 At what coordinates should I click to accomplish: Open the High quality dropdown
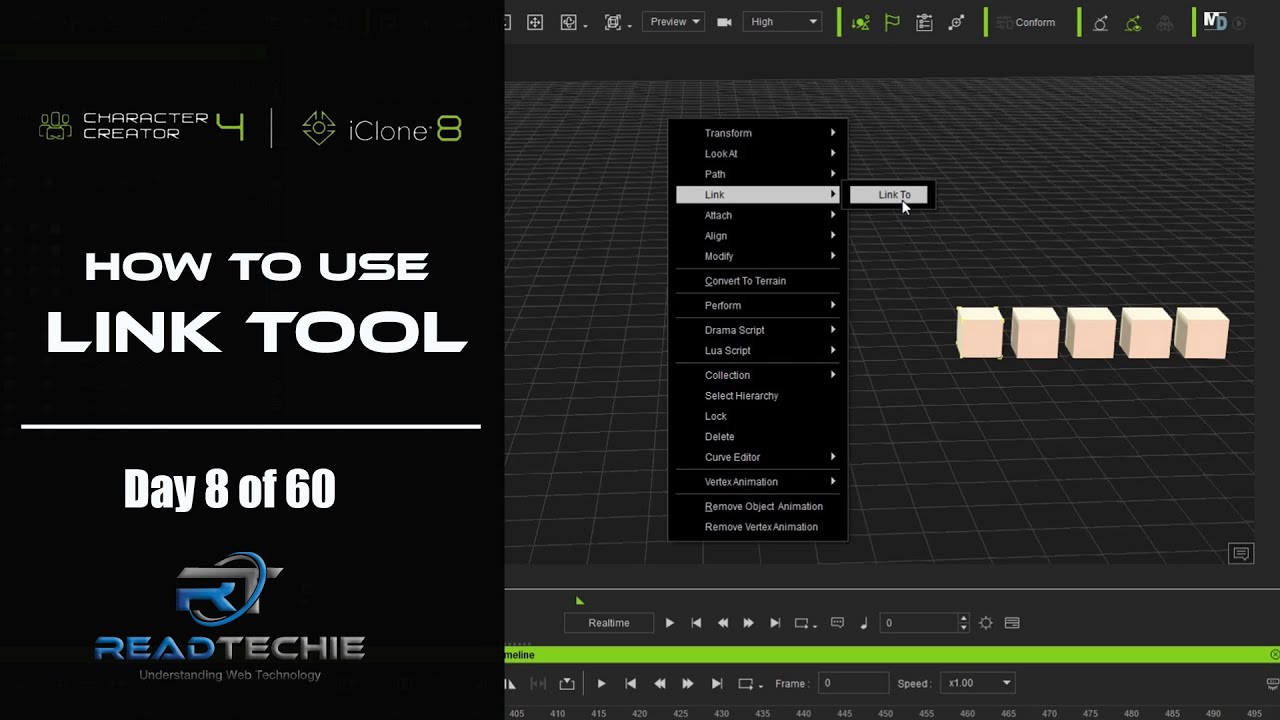(782, 22)
